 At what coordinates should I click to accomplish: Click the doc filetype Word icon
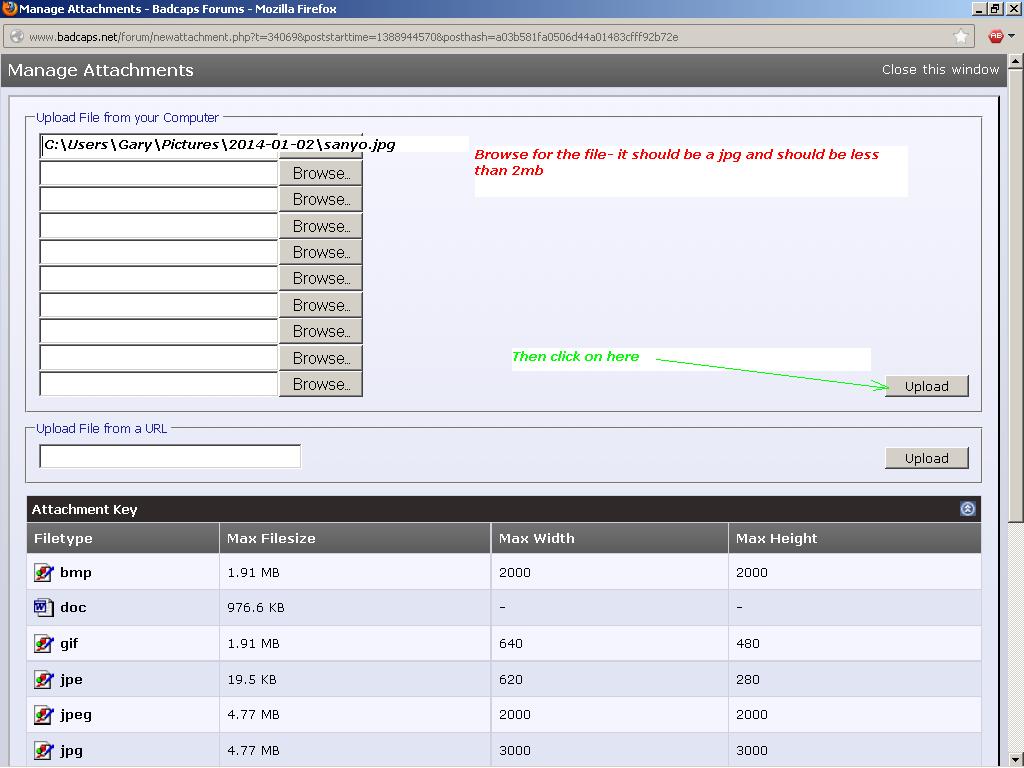pyautogui.click(x=43, y=607)
